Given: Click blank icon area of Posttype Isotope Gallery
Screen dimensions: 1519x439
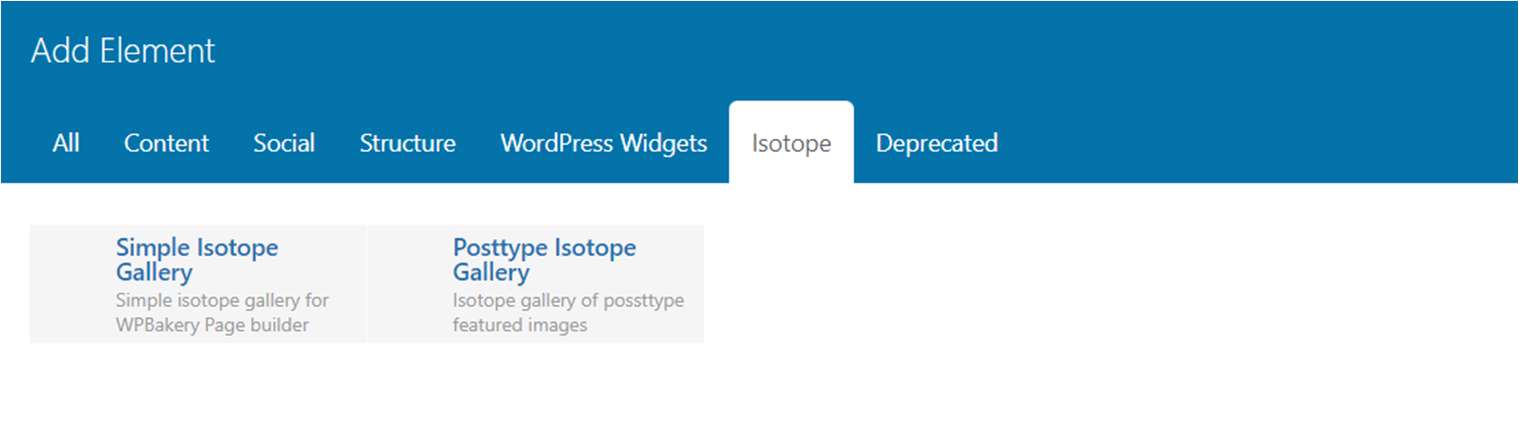Looking at the screenshot, I should 409,284.
